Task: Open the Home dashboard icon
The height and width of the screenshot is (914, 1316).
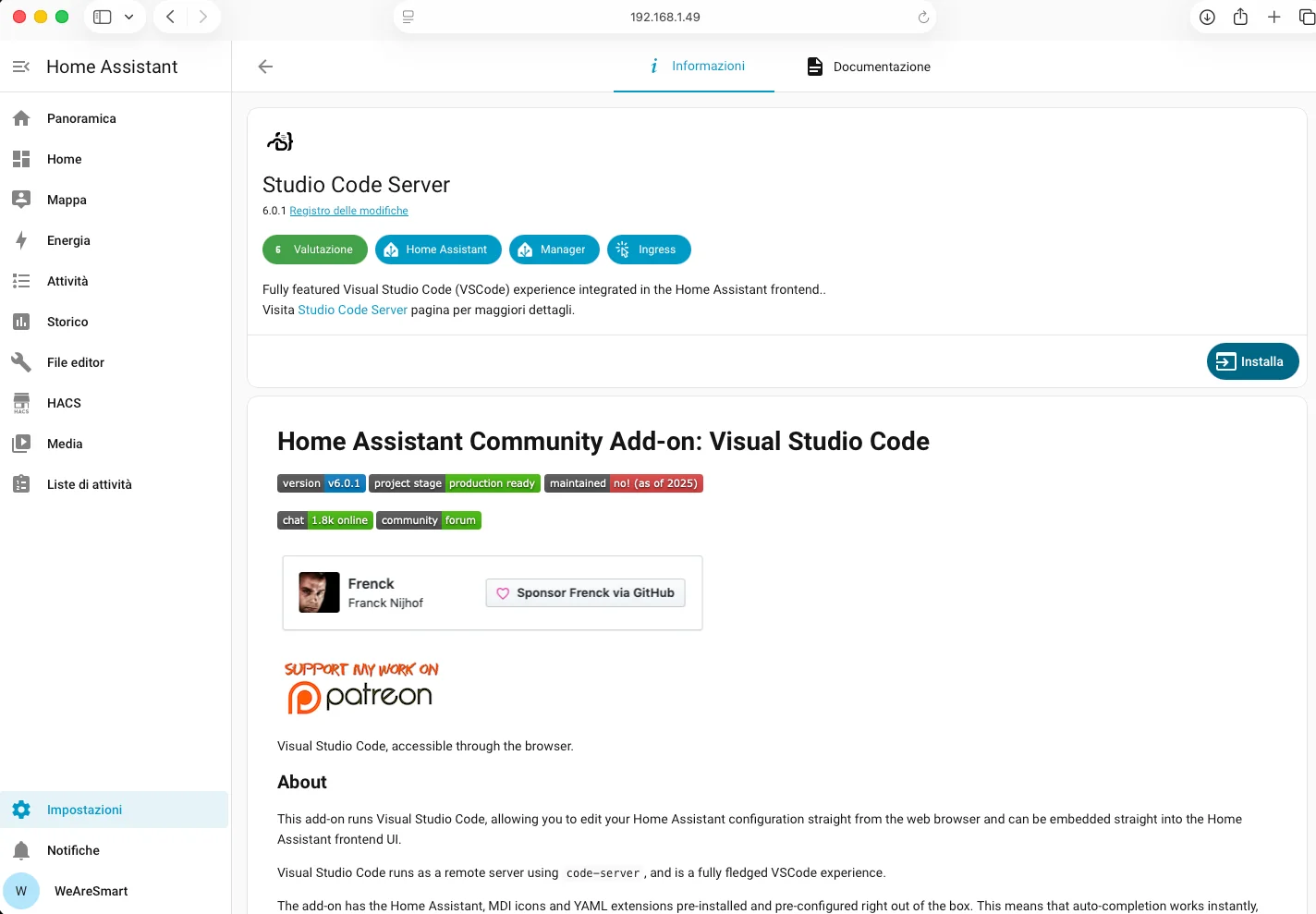Action: pos(21,159)
